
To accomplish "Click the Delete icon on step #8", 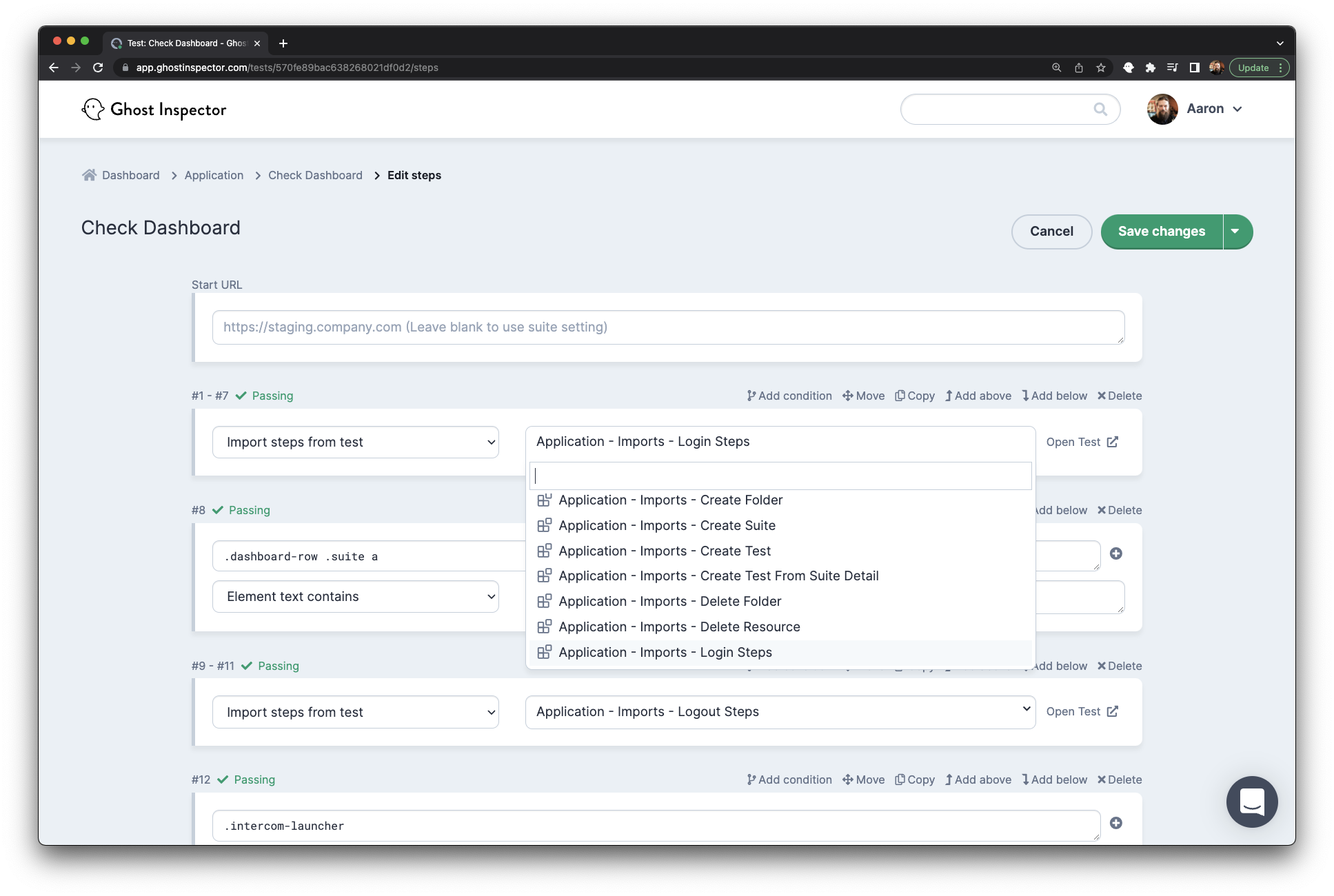I will click(x=1103, y=510).
